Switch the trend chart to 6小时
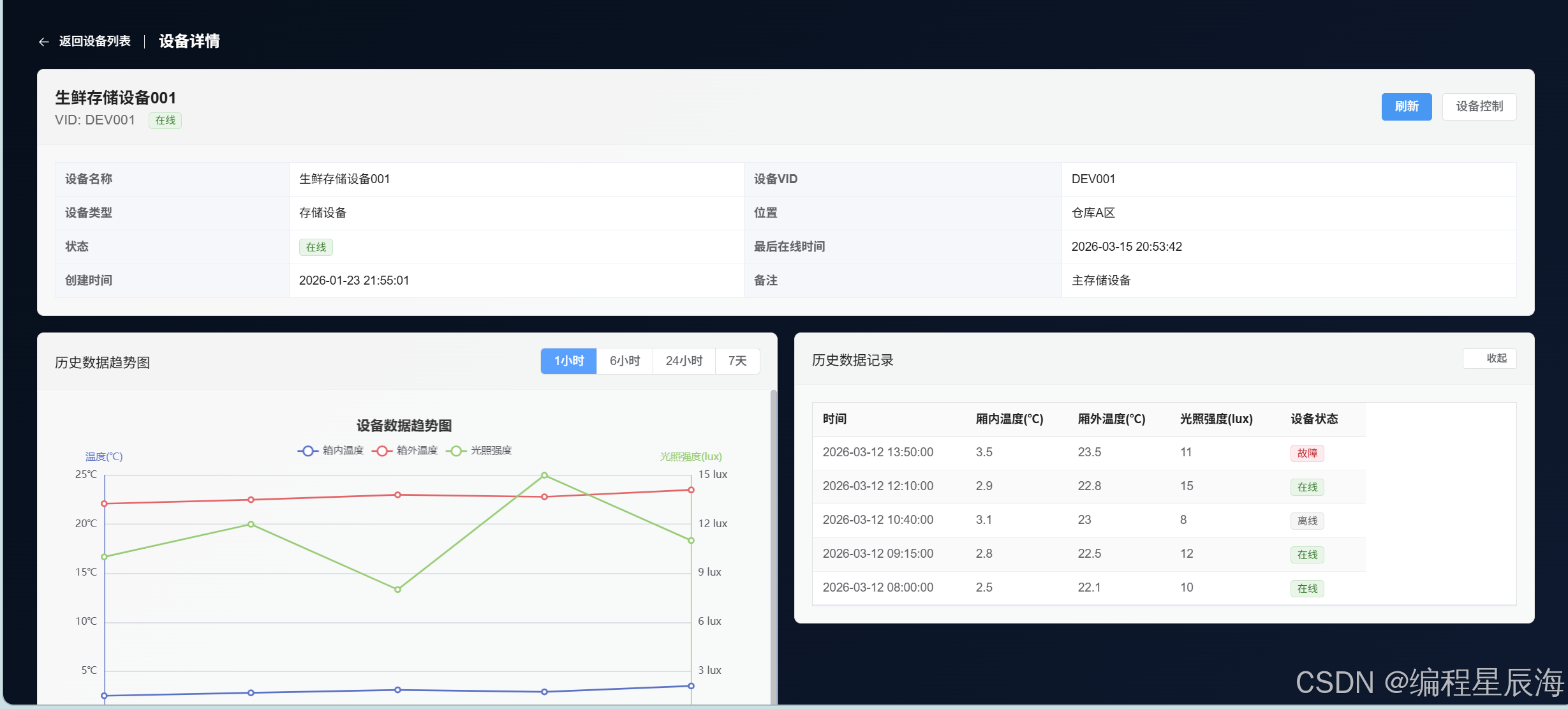This screenshot has width=1568, height=709. click(625, 361)
